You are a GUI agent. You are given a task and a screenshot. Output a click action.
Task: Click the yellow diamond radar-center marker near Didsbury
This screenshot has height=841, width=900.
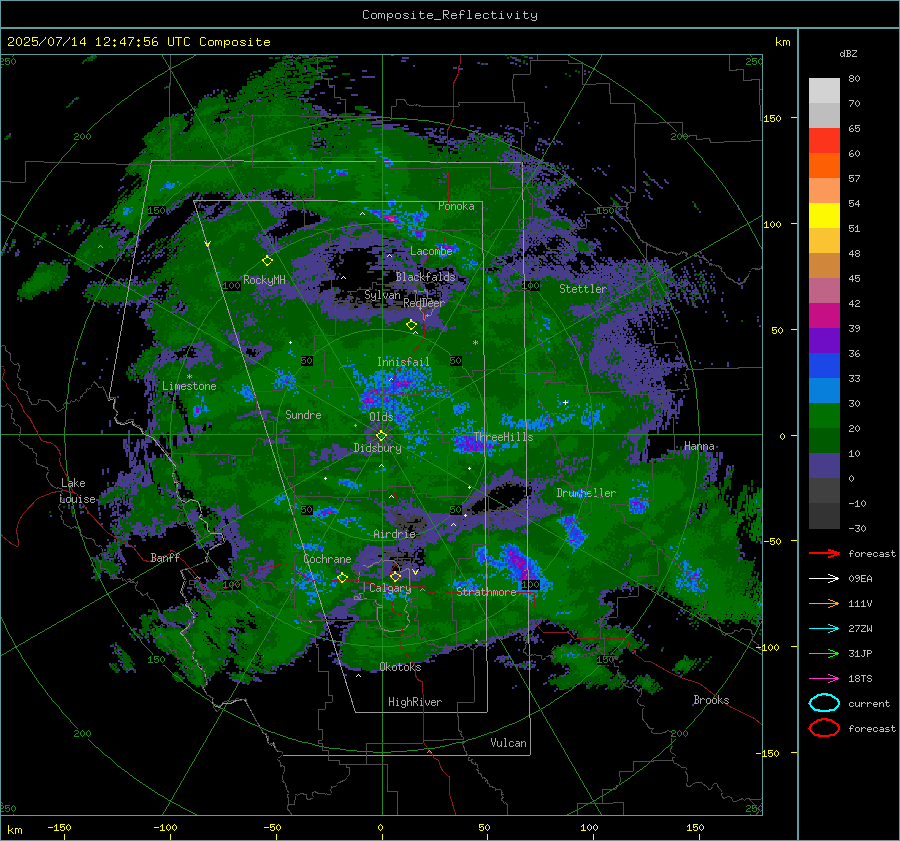[381, 436]
